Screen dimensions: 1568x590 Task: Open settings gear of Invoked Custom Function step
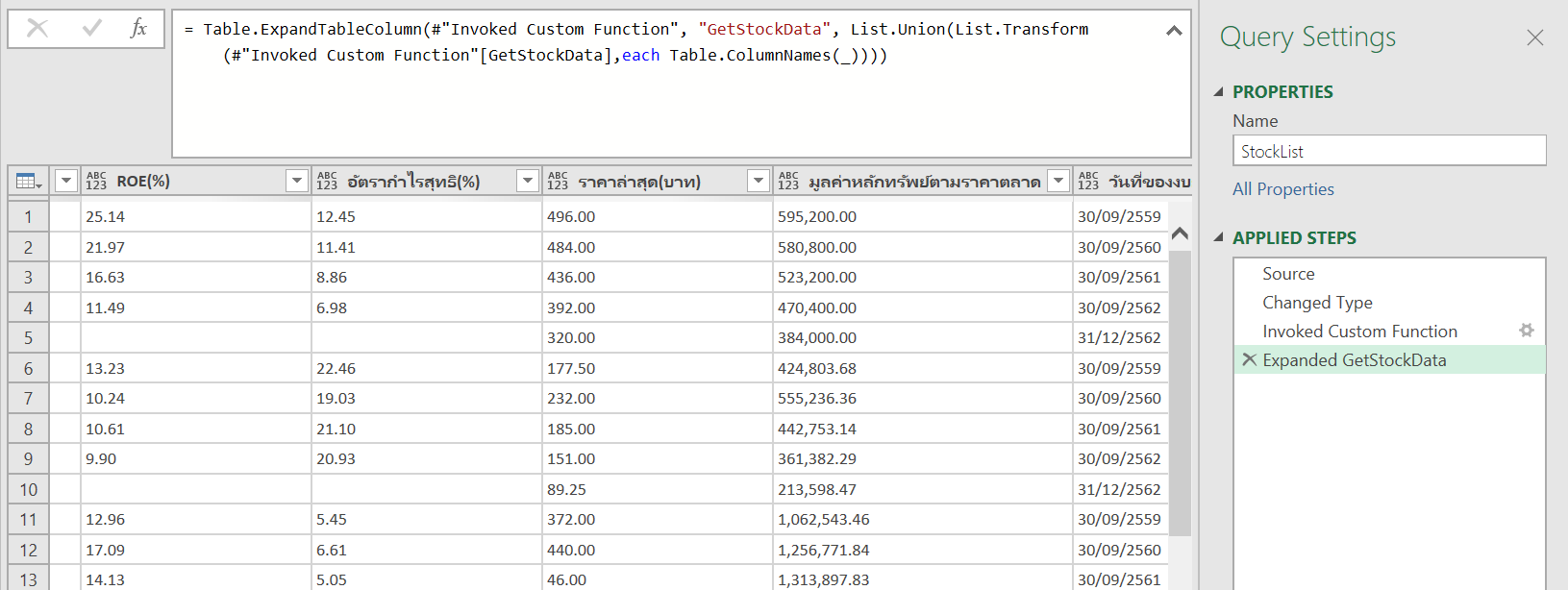[1527, 331]
